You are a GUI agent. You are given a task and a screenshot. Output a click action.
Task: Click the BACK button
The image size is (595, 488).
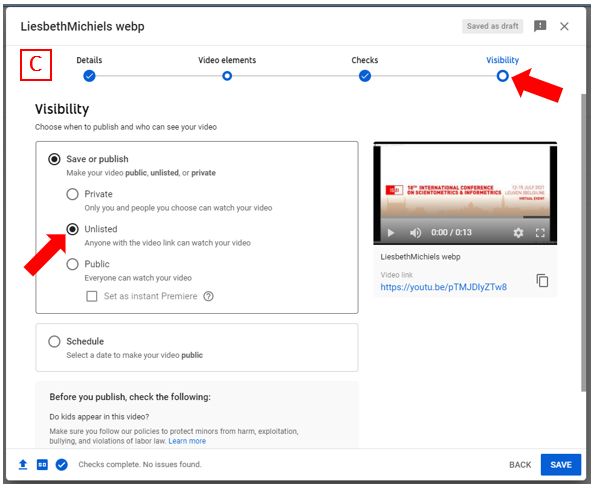[520, 464]
